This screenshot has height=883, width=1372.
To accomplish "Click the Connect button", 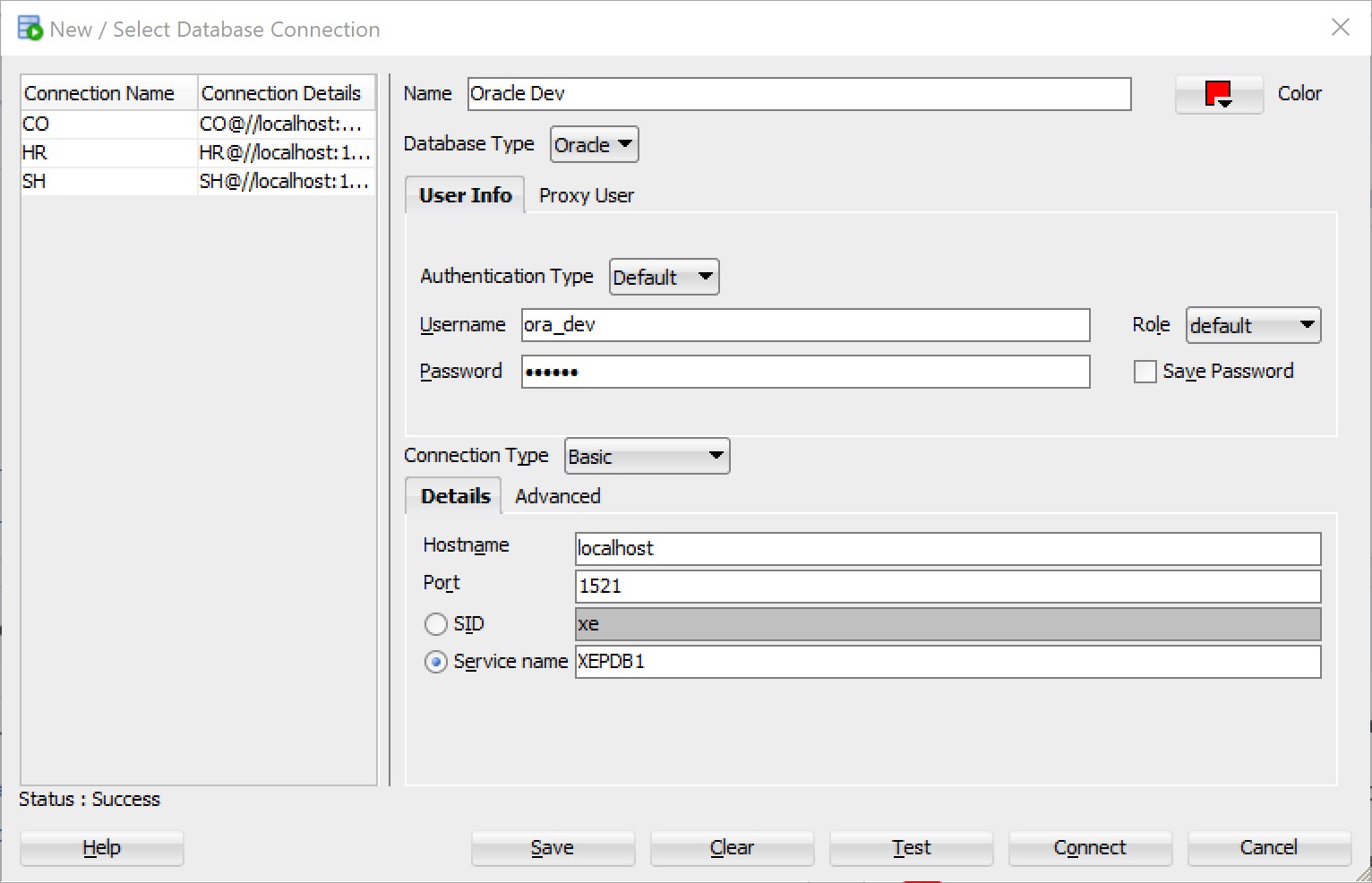I will (1090, 848).
